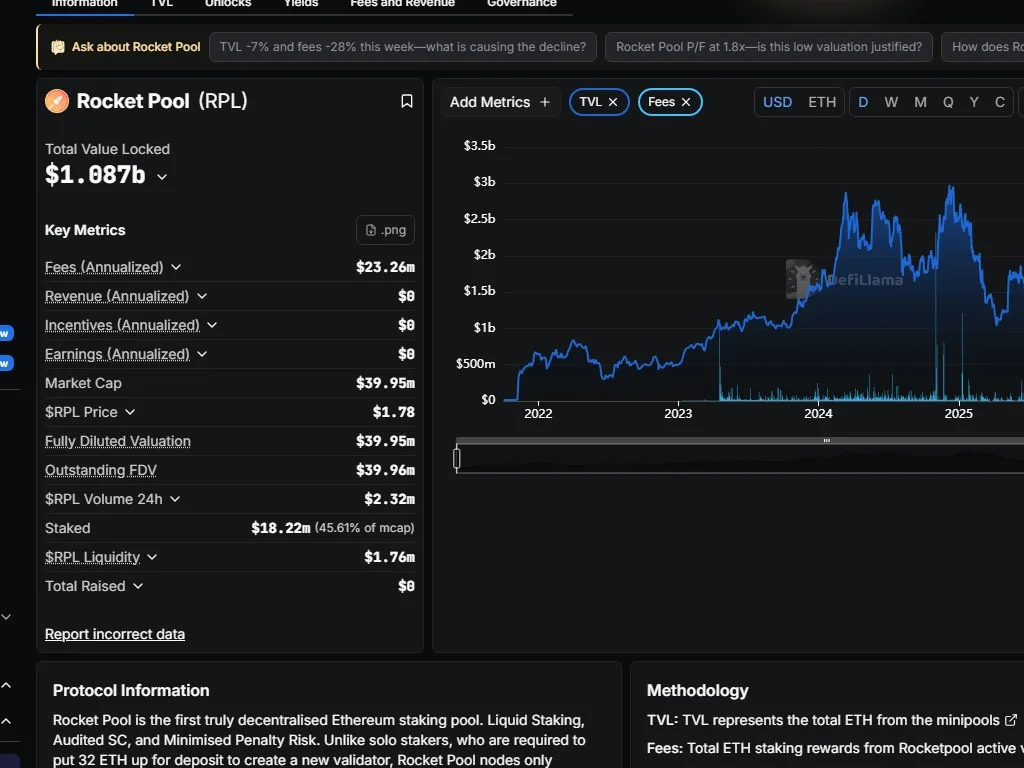The width and height of the screenshot is (1024, 768).
Task: Click the TVL chart peak near 2025
Action: click(x=951, y=188)
